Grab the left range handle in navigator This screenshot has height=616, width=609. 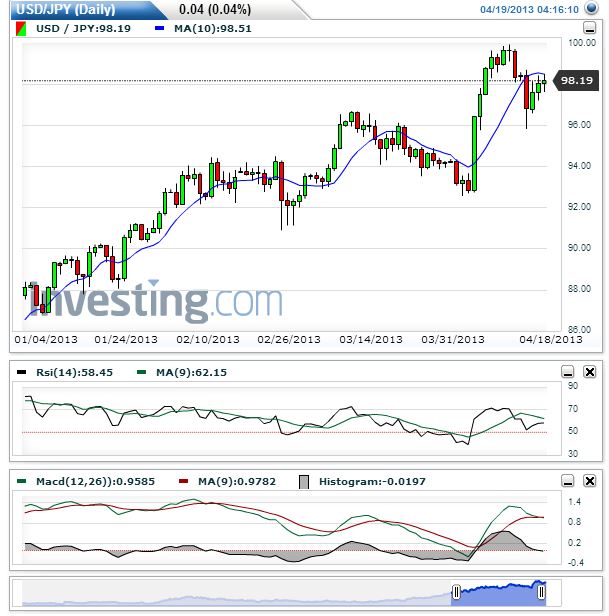[456, 592]
